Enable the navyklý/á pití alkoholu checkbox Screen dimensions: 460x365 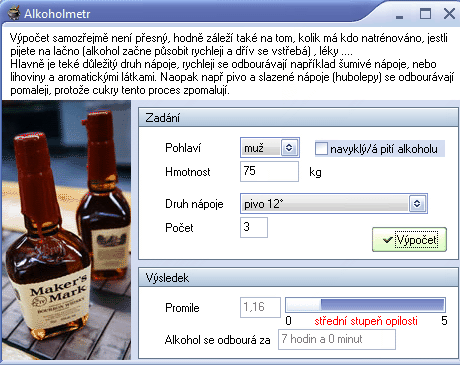(321, 148)
